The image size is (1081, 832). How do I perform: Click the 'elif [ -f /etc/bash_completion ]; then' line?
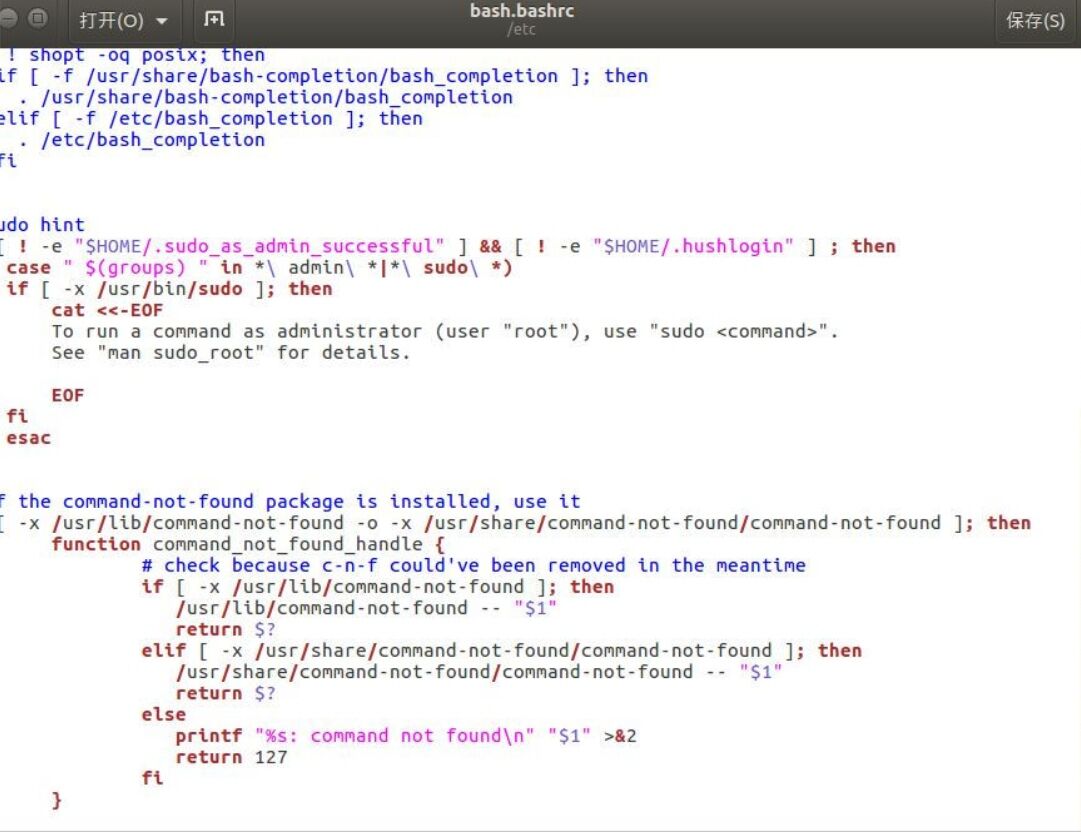(x=211, y=119)
